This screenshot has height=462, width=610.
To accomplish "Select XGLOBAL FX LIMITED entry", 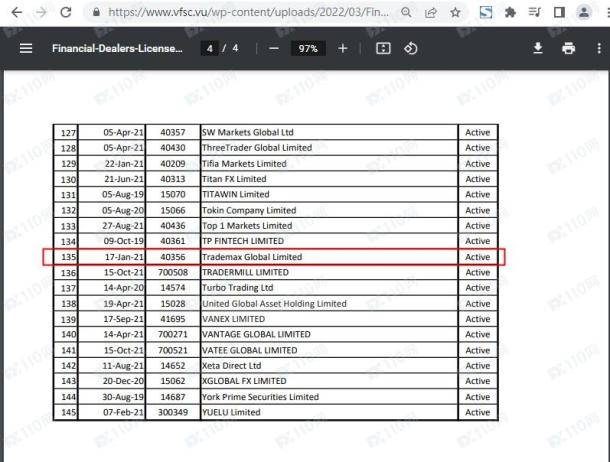I will (x=244, y=381).
